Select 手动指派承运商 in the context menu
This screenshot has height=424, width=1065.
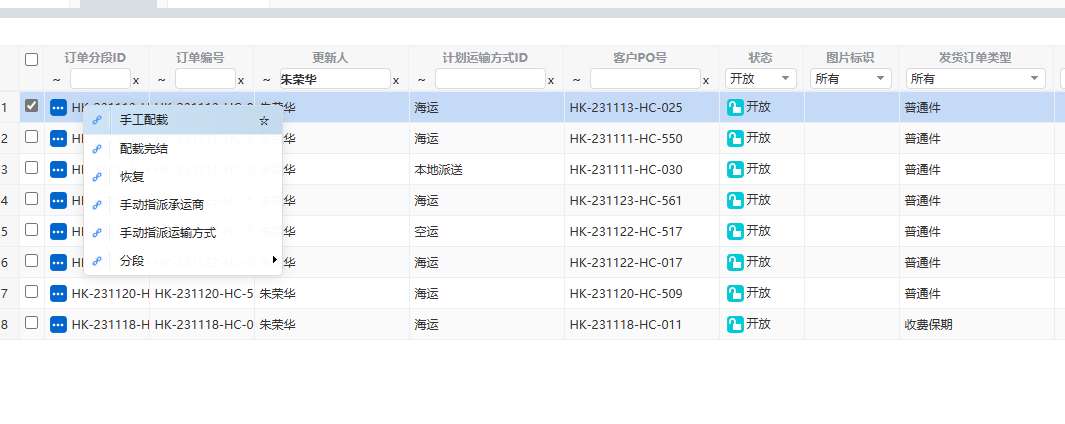click(162, 205)
